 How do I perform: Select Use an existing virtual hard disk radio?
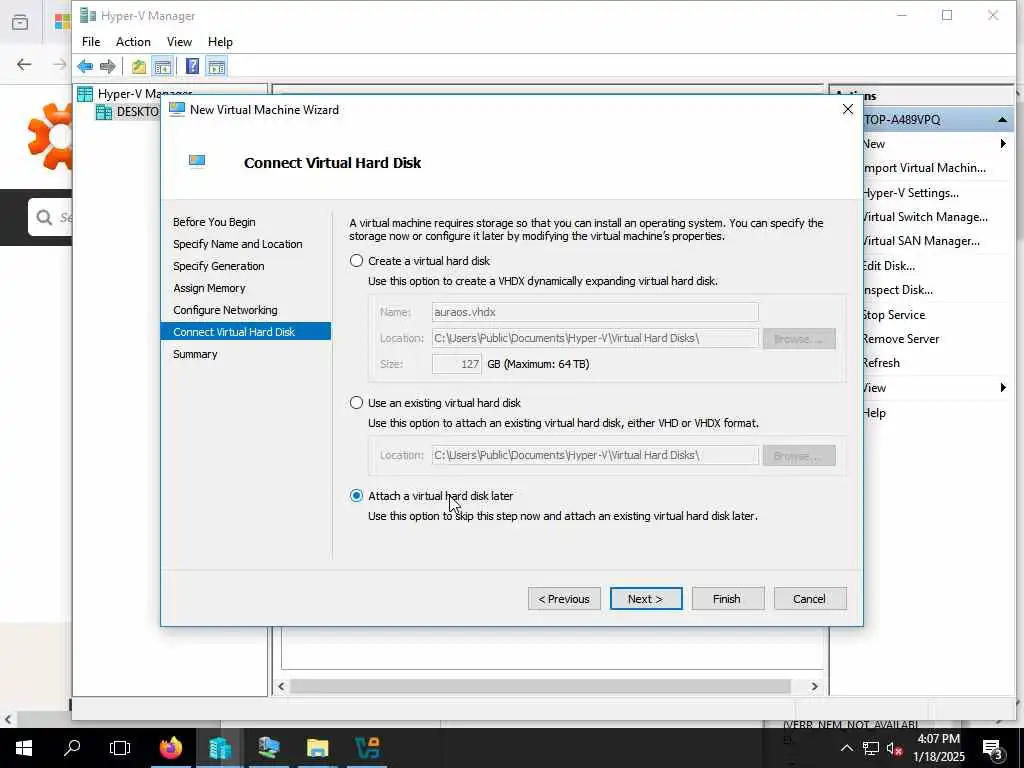[356, 402]
